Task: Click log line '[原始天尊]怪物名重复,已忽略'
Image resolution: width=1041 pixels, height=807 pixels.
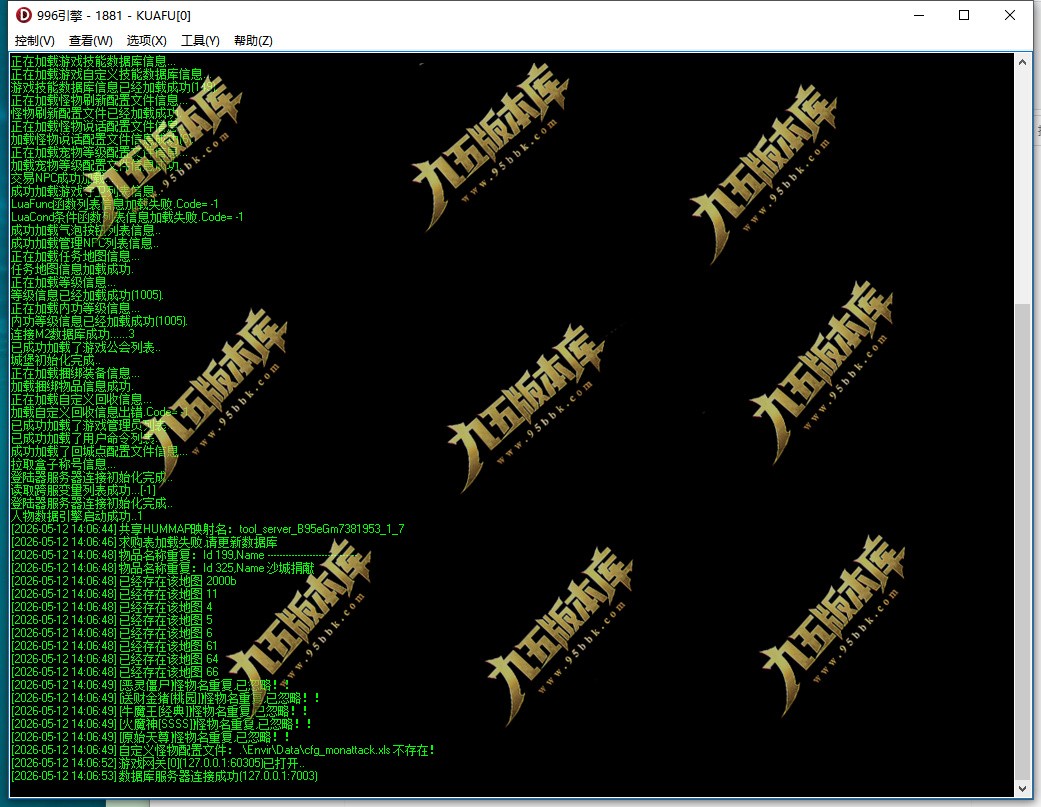Action: (x=151, y=737)
